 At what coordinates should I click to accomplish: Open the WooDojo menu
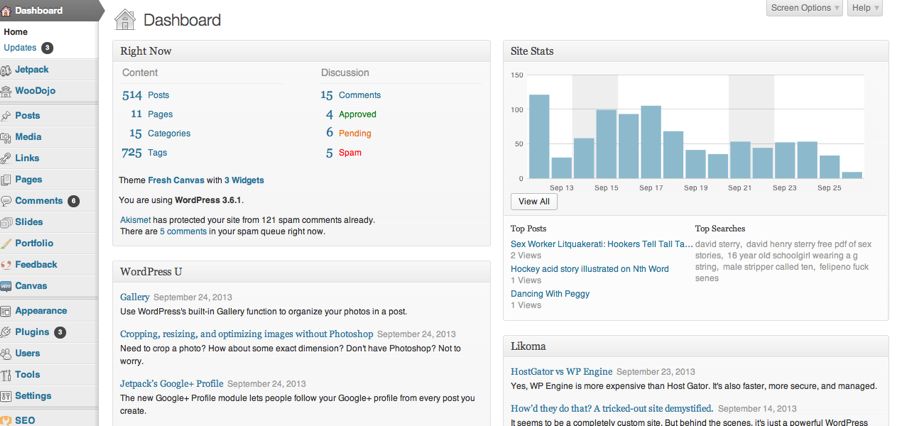[x=35, y=91]
